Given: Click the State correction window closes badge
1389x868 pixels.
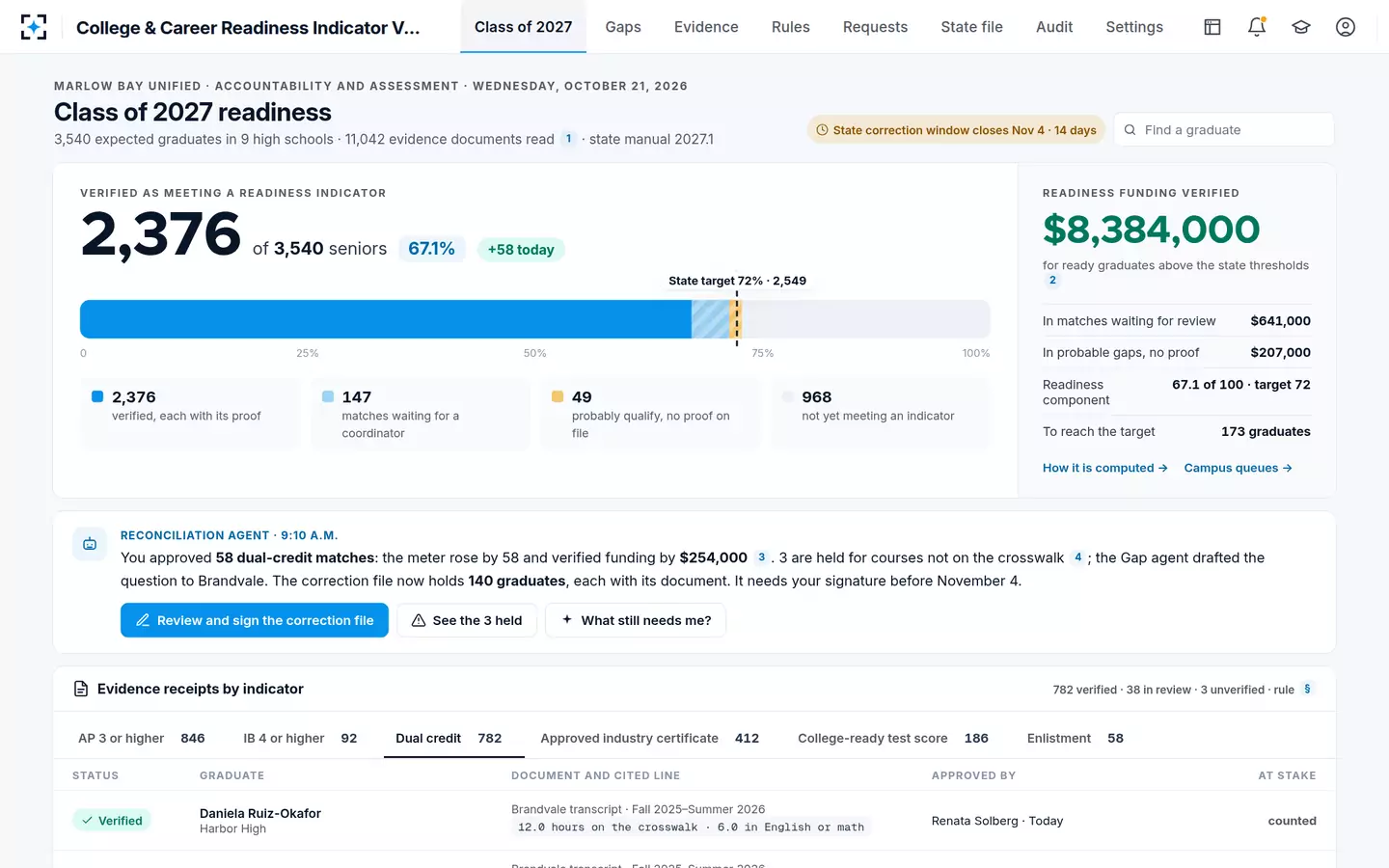Looking at the screenshot, I should [x=956, y=130].
